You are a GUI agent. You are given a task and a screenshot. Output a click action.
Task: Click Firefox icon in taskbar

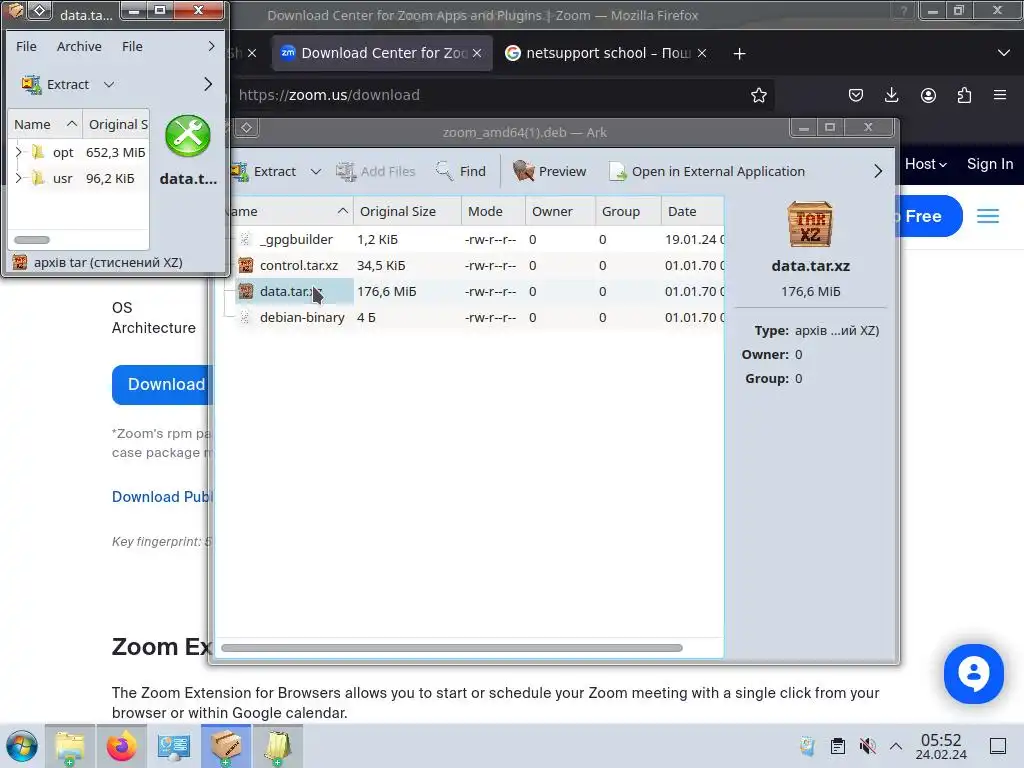click(121, 746)
